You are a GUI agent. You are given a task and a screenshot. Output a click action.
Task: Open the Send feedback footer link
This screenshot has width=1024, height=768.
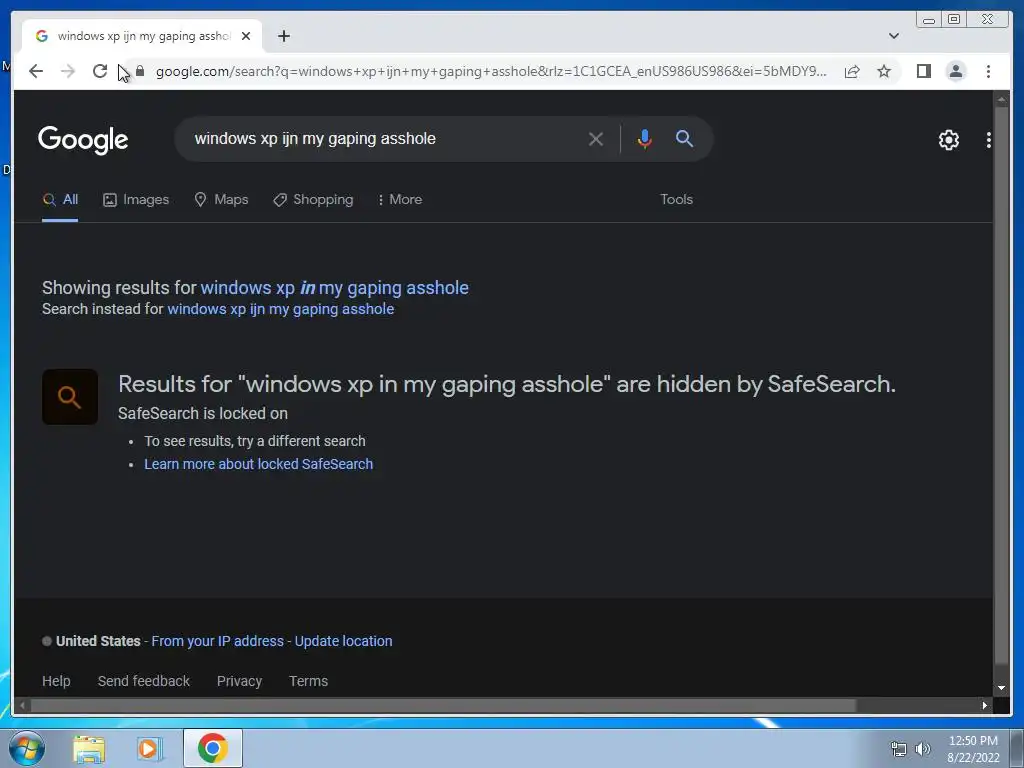144,681
